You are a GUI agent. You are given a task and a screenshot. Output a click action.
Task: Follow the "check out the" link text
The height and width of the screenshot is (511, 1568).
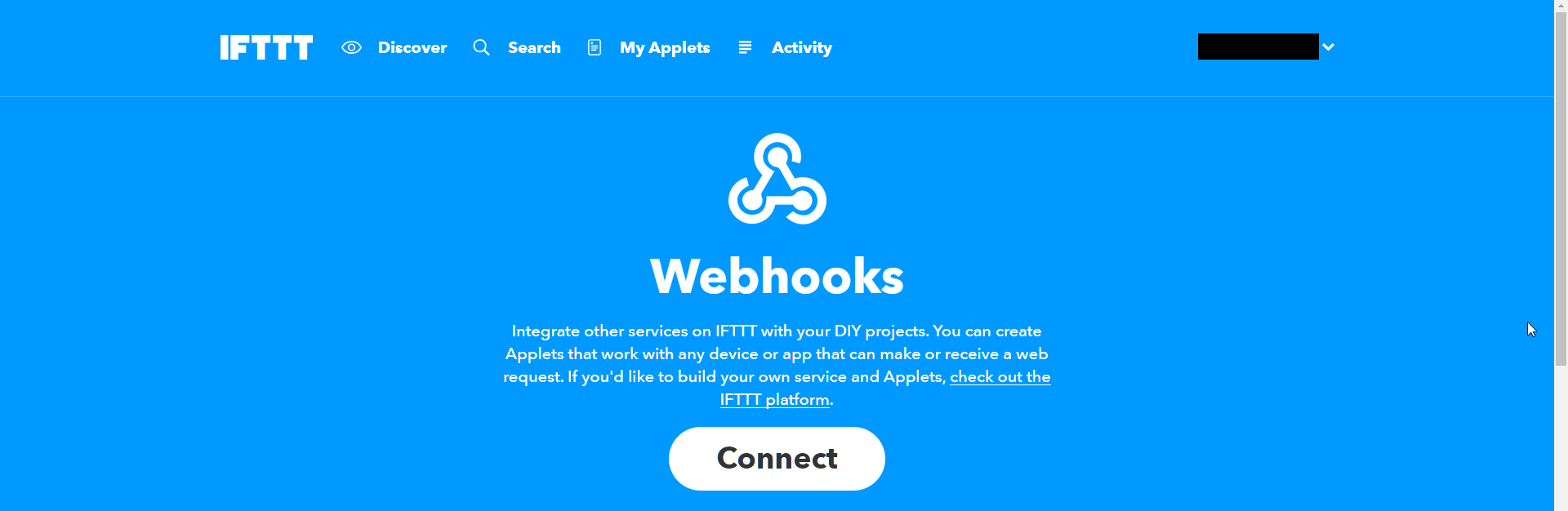[x=1000, y=376]
